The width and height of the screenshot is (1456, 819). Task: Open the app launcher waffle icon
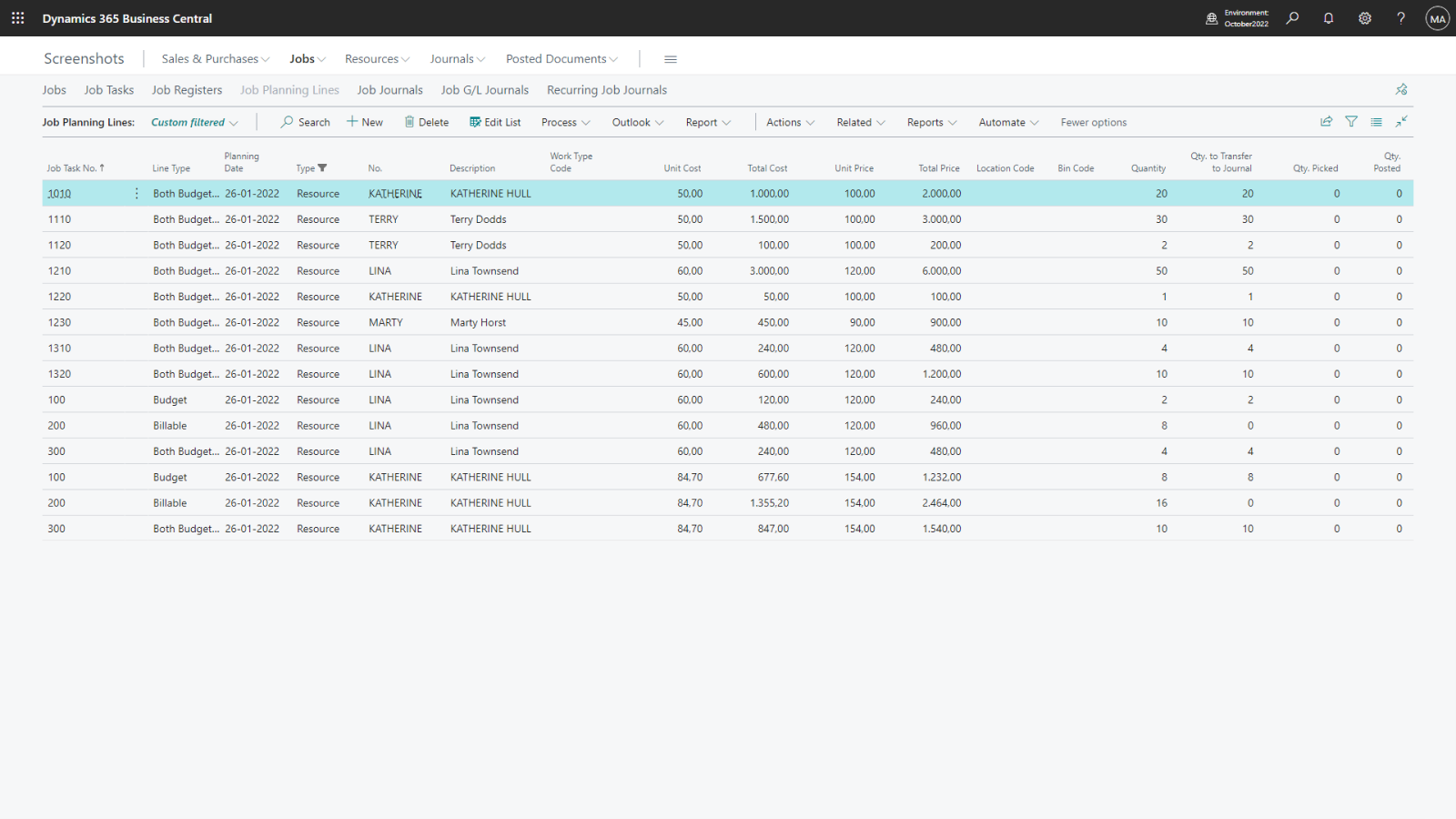click(17, 18)
